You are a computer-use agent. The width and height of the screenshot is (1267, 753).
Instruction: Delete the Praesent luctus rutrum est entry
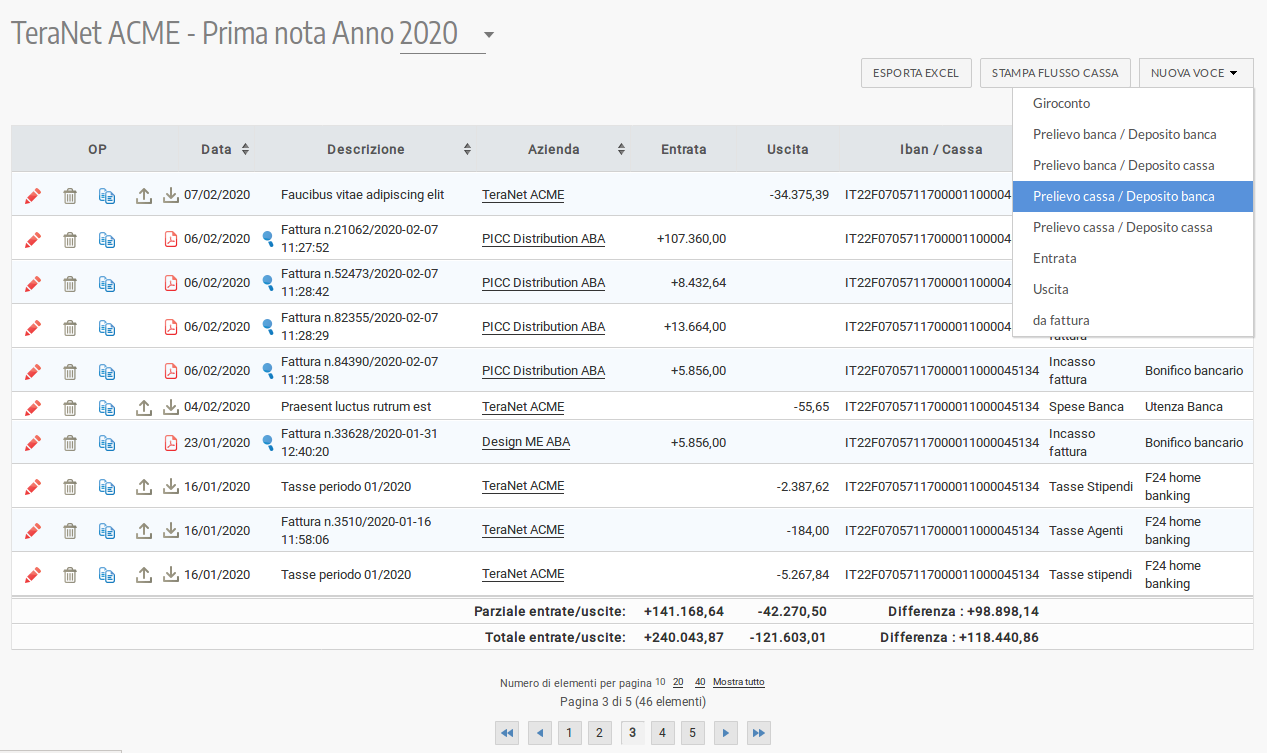pos(70,407)
